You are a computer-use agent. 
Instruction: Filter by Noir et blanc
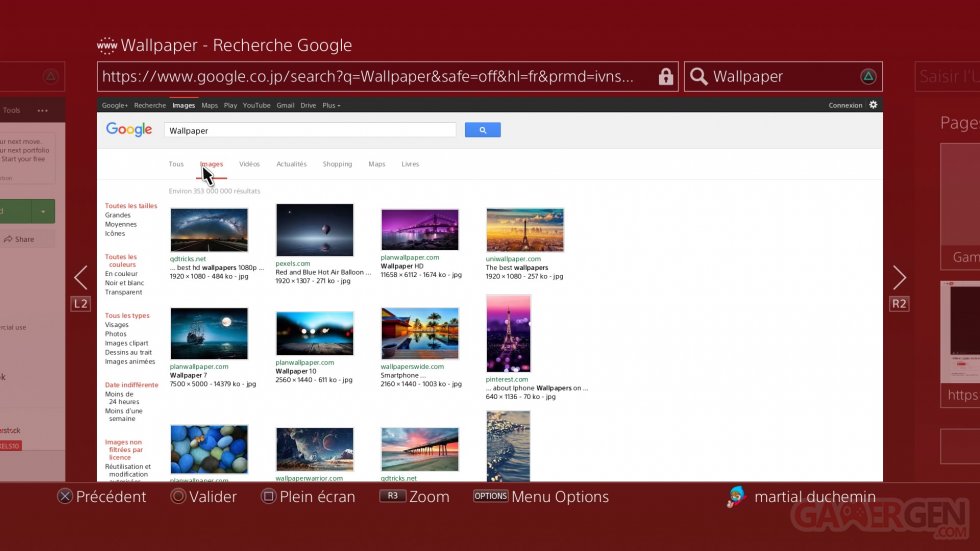click(124, 283)
